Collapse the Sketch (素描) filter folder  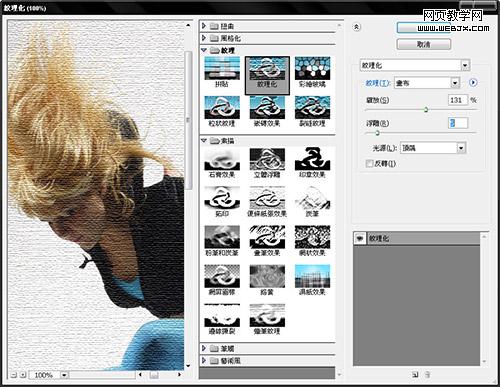pyautogui.click(x=204, y=141)
